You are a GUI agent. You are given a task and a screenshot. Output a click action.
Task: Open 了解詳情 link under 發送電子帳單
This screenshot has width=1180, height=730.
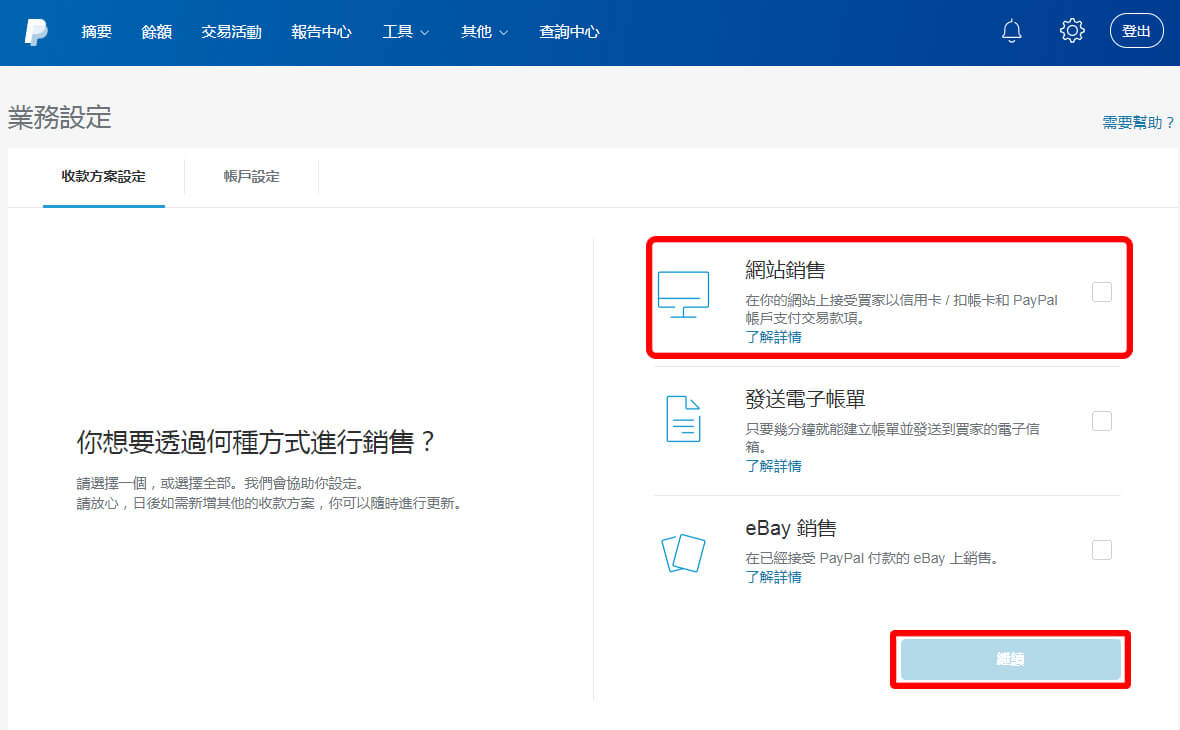[x=773, y=466]
